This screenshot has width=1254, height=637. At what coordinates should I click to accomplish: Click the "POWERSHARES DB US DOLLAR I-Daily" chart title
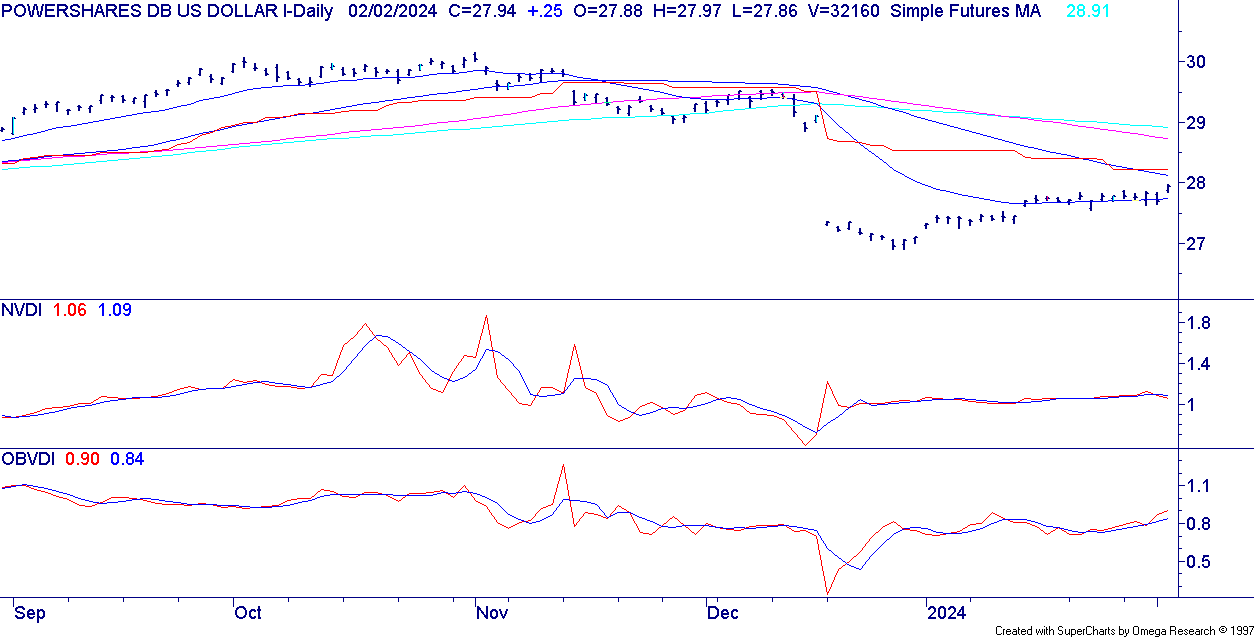(x=168, y=11)
